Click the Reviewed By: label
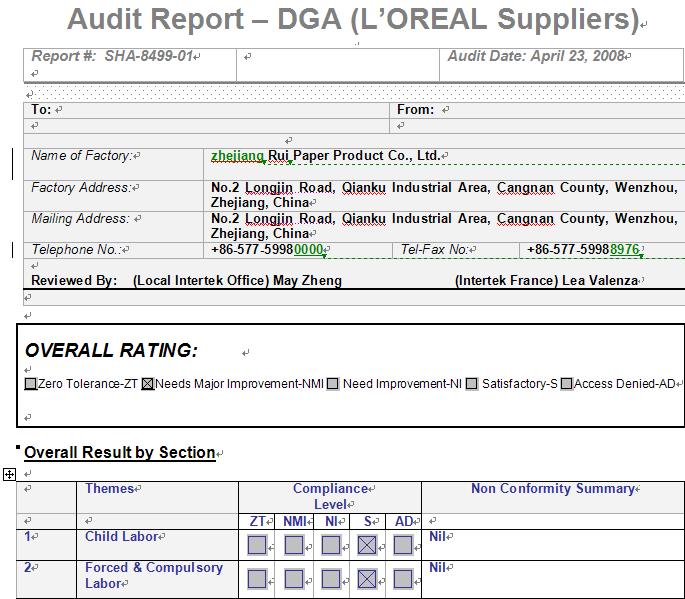Viewport: 685px width, 599px height. tap(74, 280)
